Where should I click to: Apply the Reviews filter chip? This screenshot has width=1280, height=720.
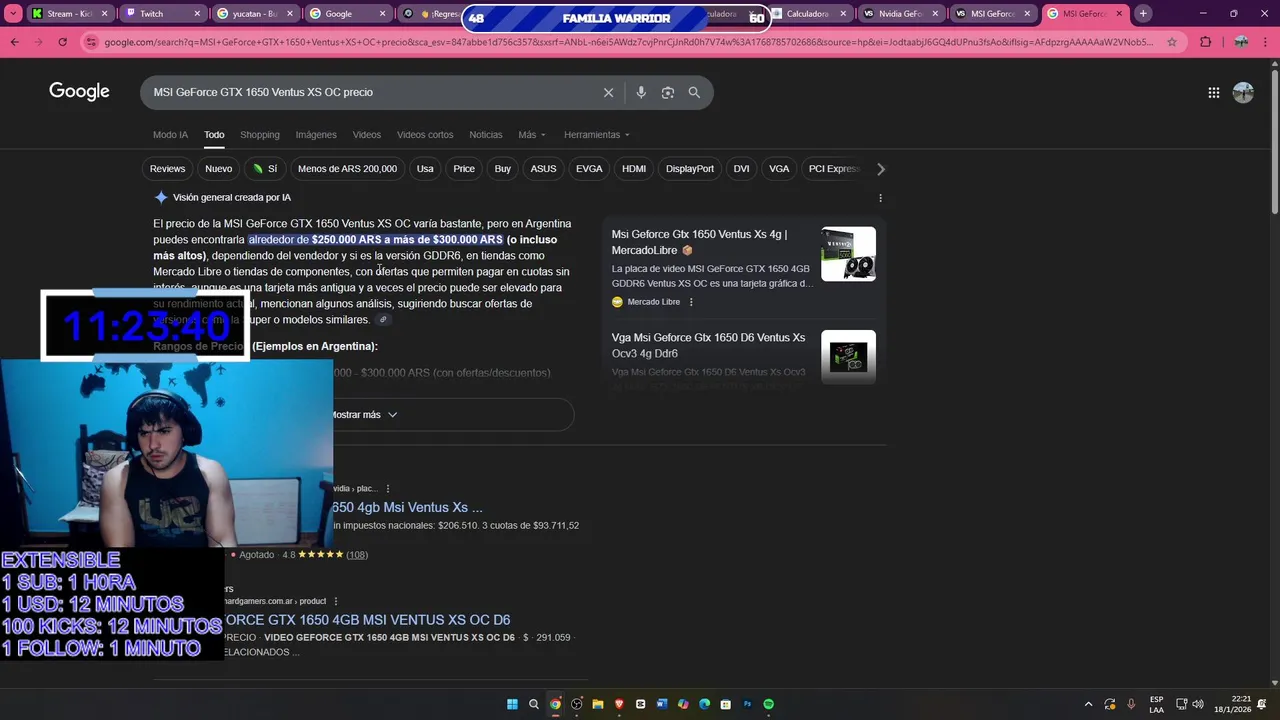(168, 169)
